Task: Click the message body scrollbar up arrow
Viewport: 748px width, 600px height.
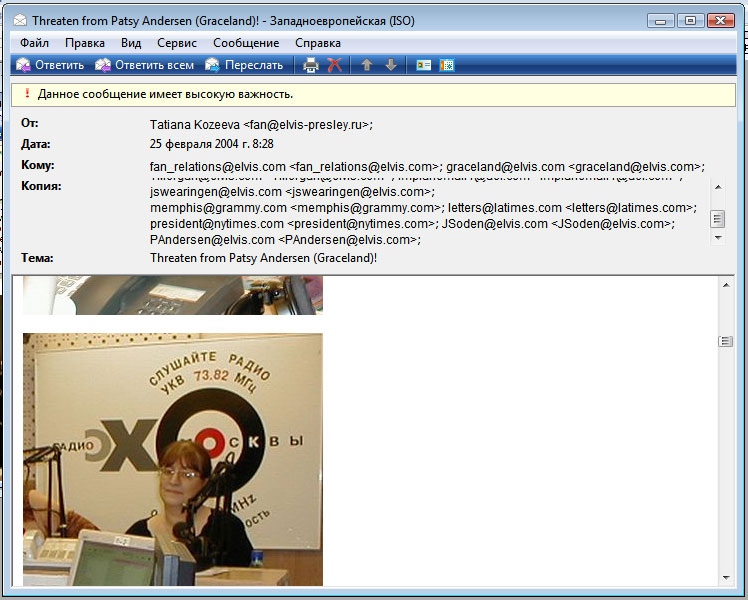Action: point(726,285)
